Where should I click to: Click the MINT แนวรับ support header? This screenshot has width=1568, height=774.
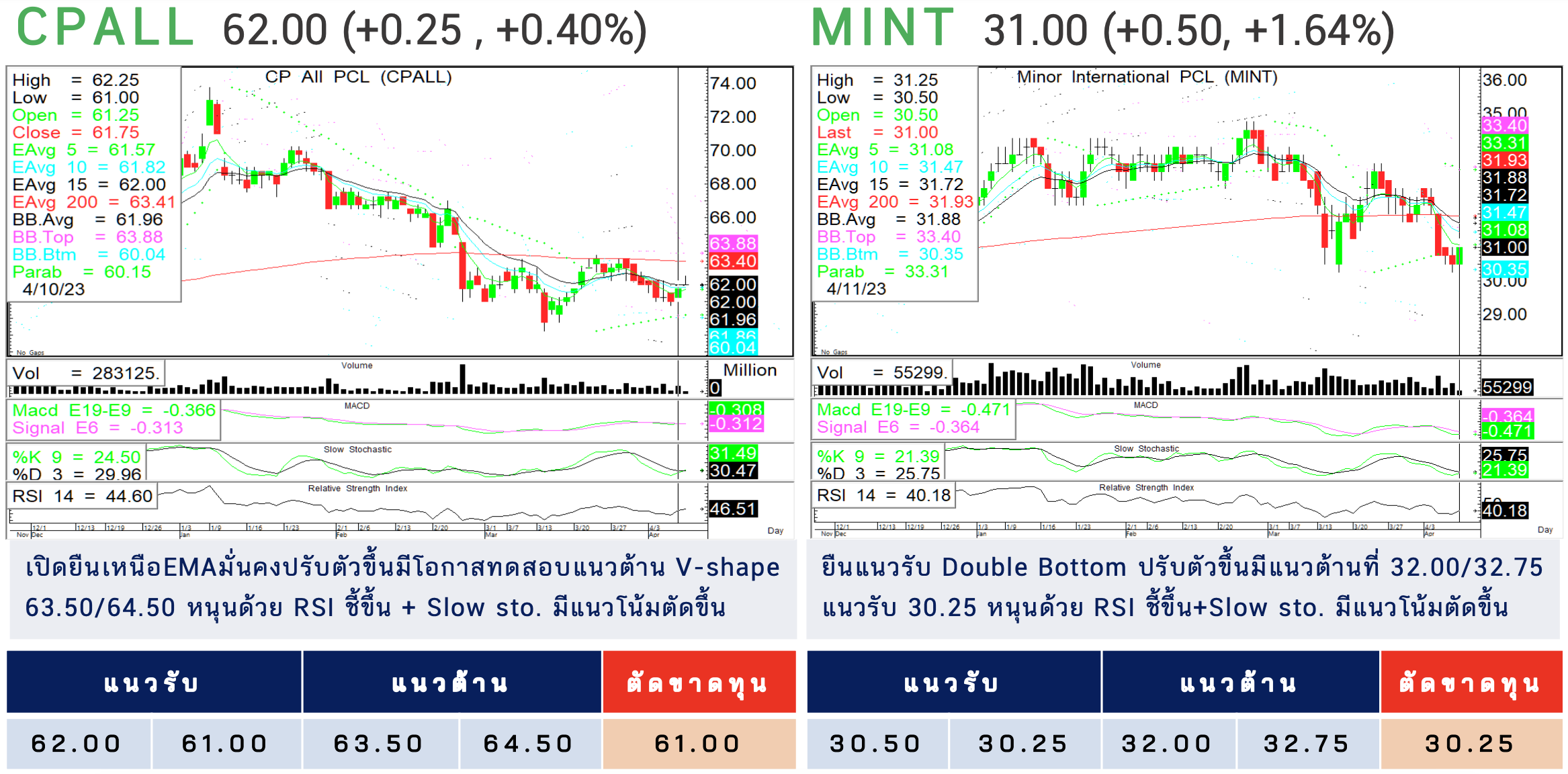[953, 683]
